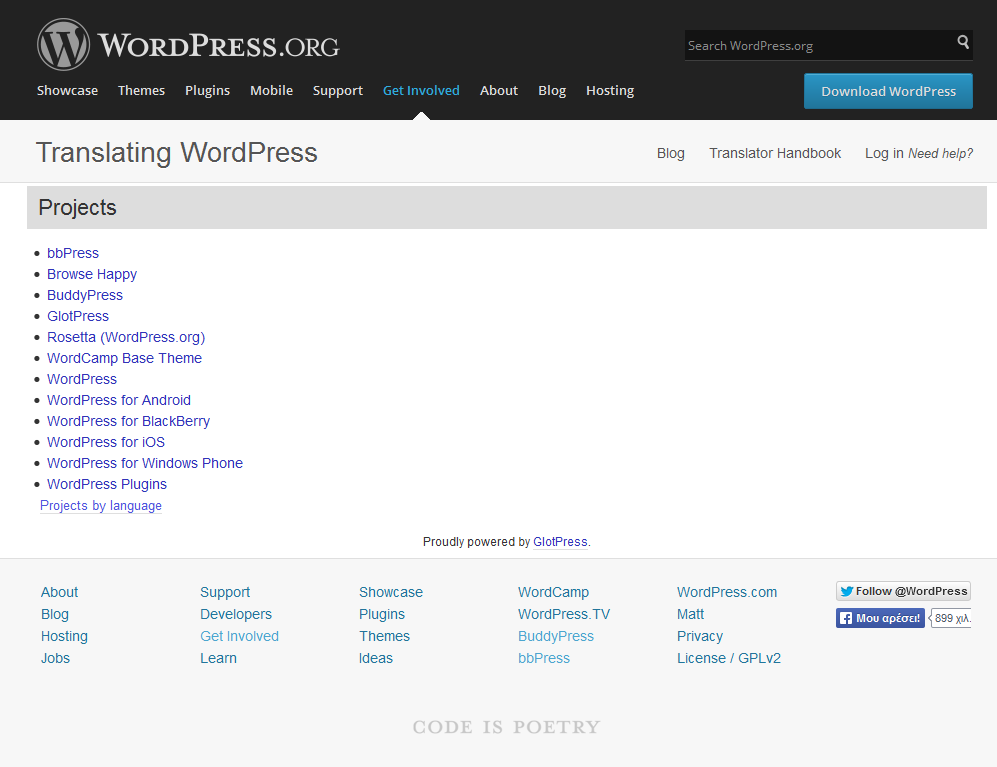Open the Hosting nav item in header
The image size is (997, 767).
tap(610, 90)
